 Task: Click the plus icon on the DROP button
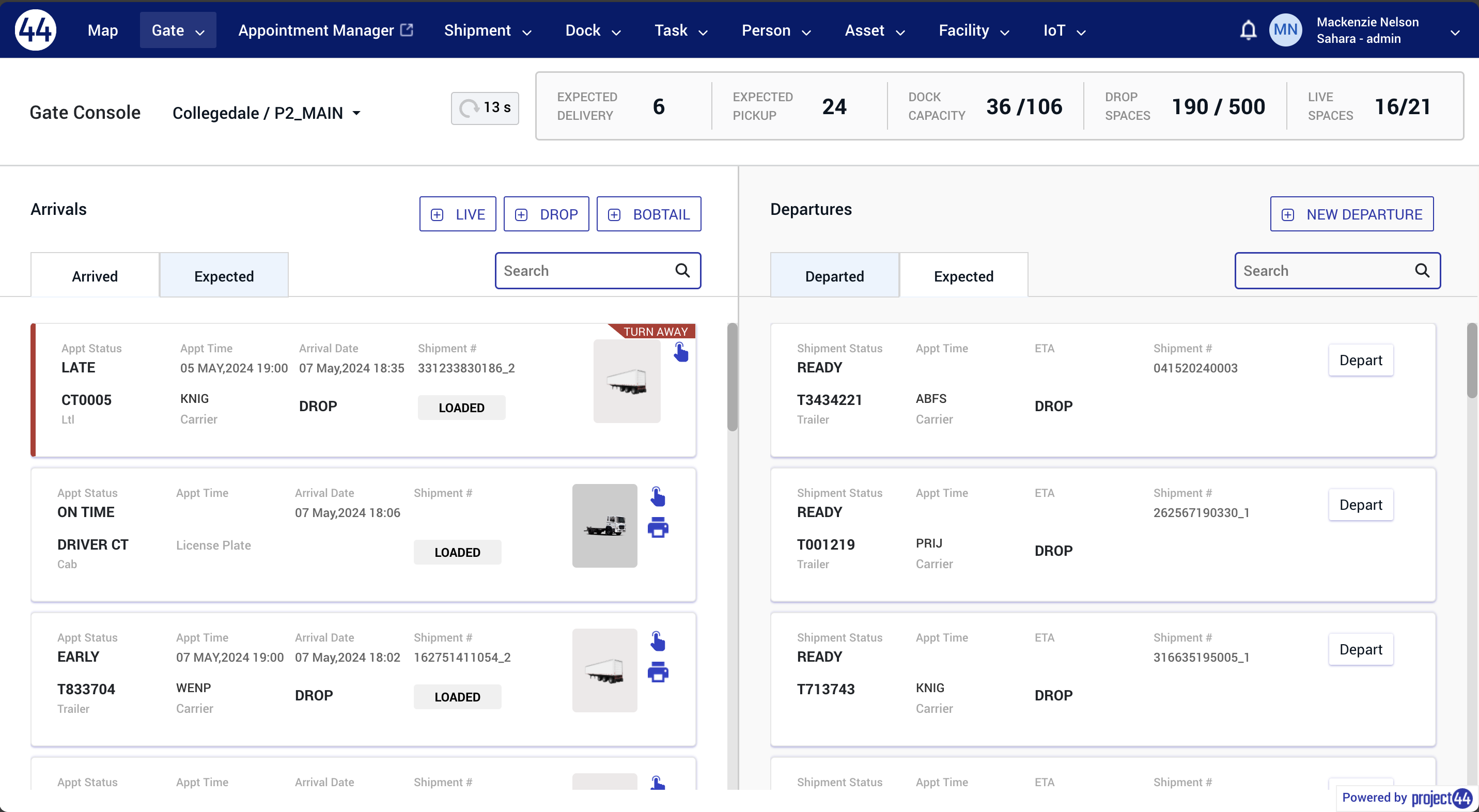click(x=521, y=215)
